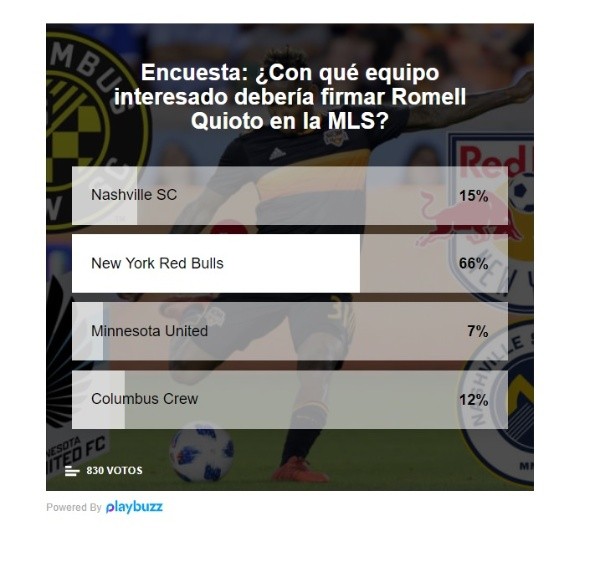
Task: Pick Columbus Crew in the poll
Action: click(290, 399)
